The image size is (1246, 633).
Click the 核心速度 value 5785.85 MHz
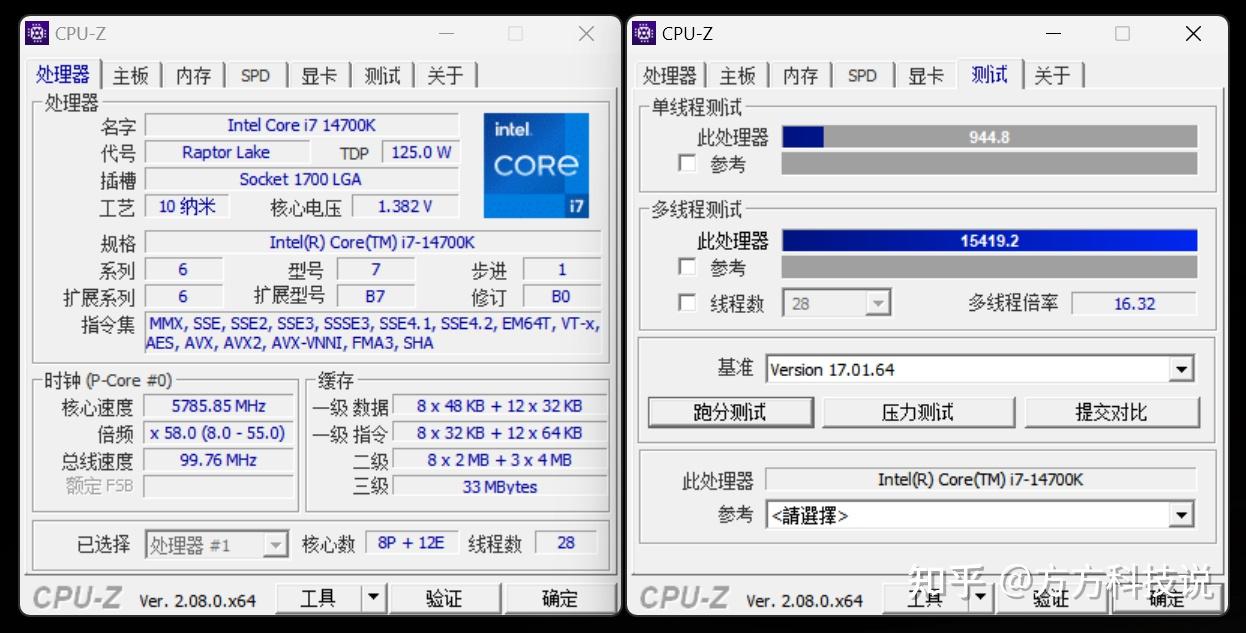219,406
